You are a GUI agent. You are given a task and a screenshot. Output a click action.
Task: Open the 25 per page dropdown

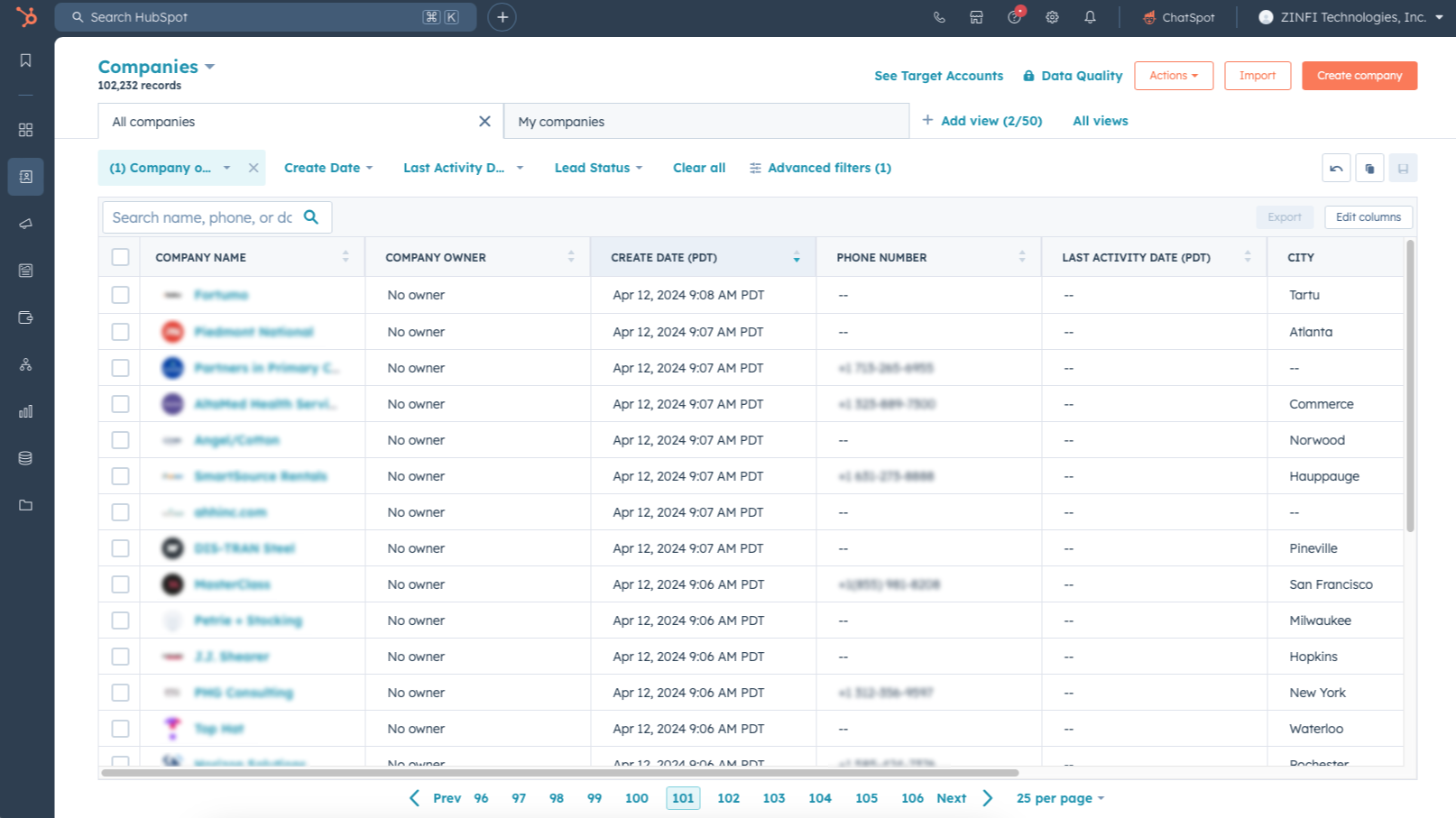pos(1059,798)
